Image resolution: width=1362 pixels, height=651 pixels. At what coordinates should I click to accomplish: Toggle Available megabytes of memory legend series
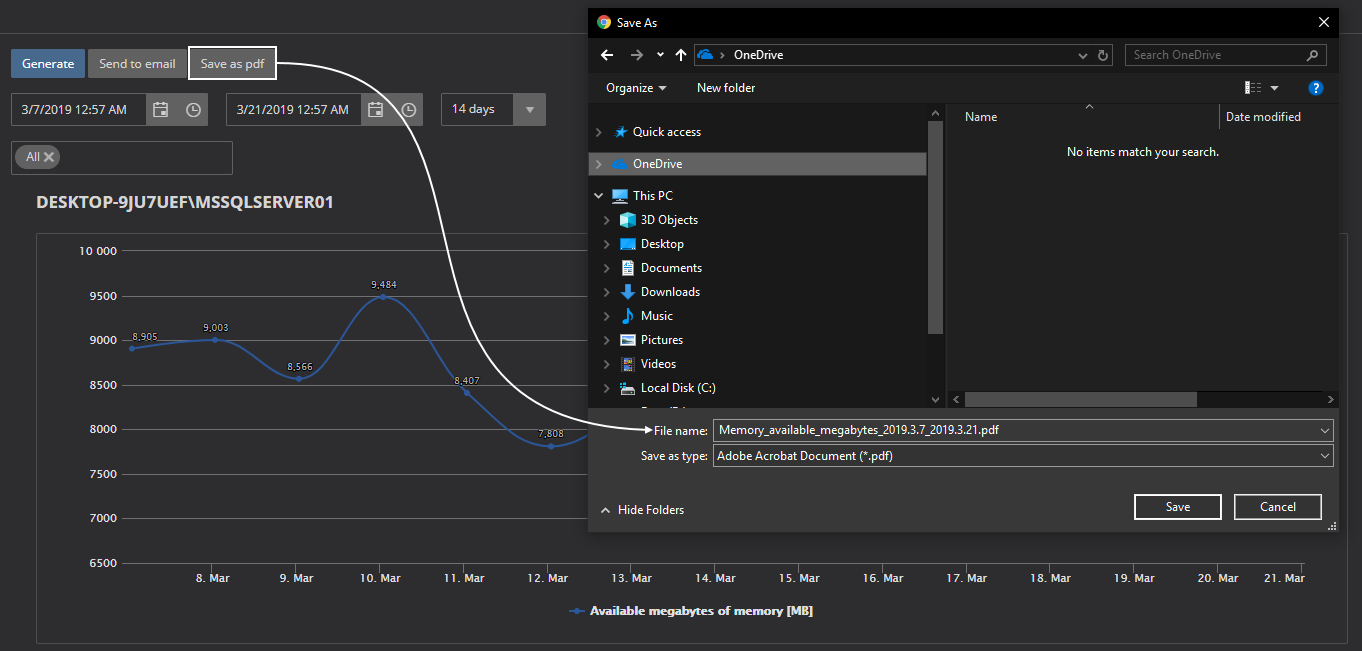691,611
